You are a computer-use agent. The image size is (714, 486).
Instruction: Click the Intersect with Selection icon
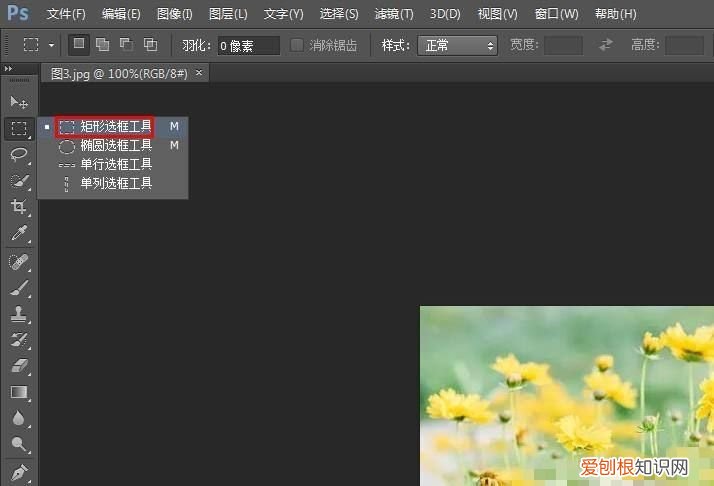pos(150,44)
